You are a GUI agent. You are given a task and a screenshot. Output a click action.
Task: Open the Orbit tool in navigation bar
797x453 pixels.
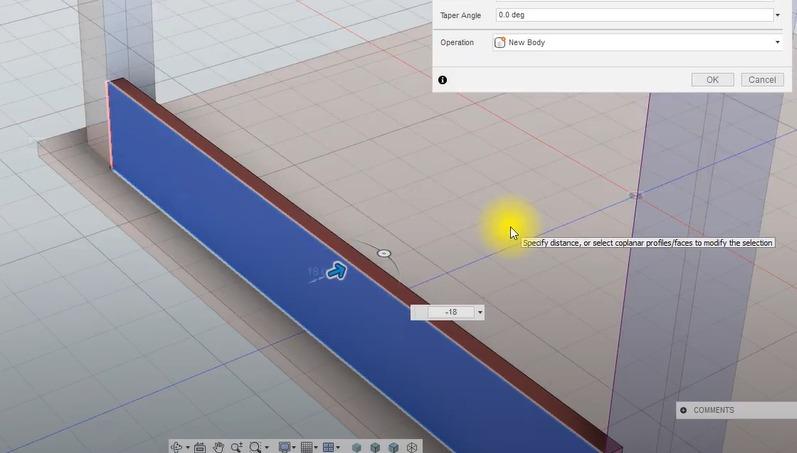click(176, 447)
